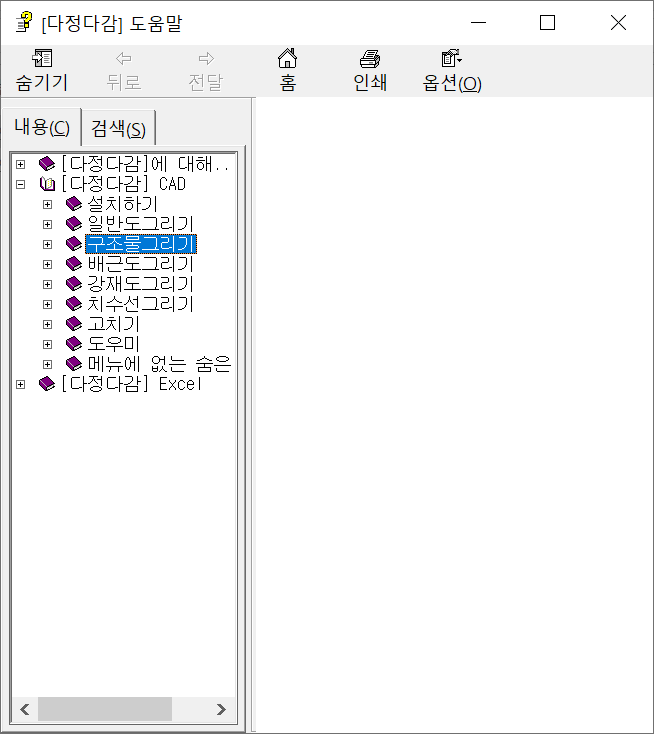Expand the 고치기 tree node
Image resolution: width=654 pixels, height=734 pixels.
[x=47, y=324]
